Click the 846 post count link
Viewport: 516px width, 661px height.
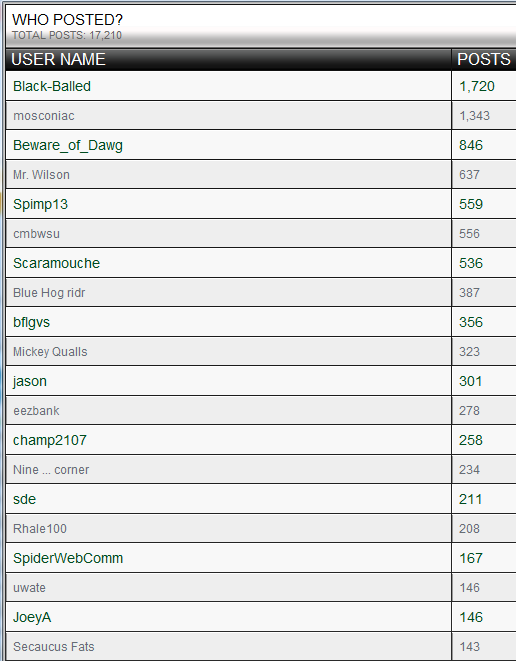click(x=471, y=145)
